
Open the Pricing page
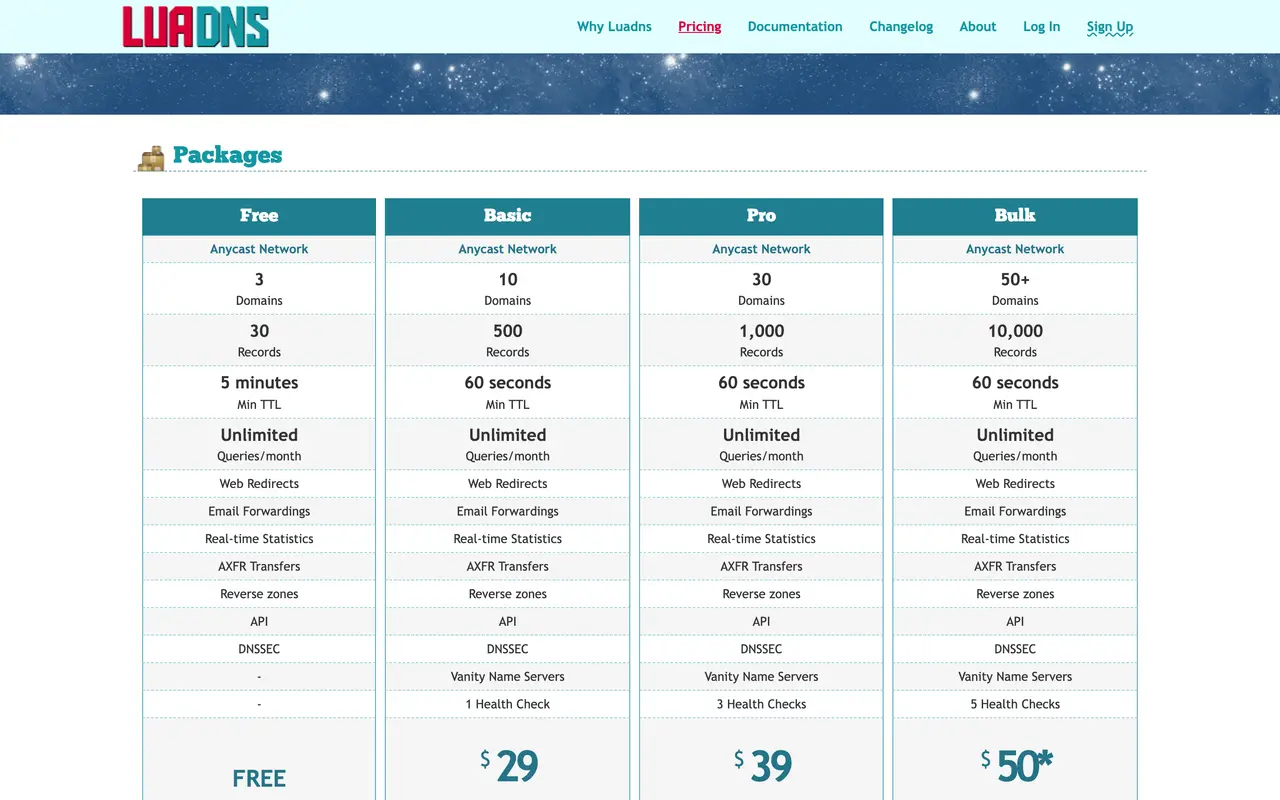[x=700, y=27]
